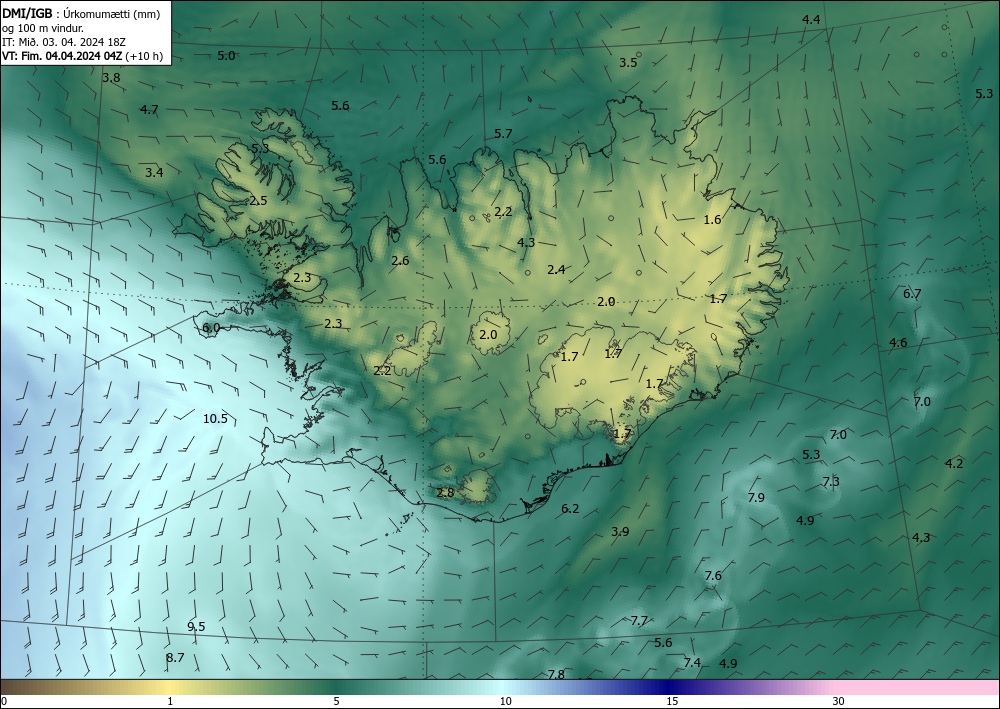Click the 6.0 value at the peninsula tip
This screenshot has height=709, width=1000.
tap(210, 328)
